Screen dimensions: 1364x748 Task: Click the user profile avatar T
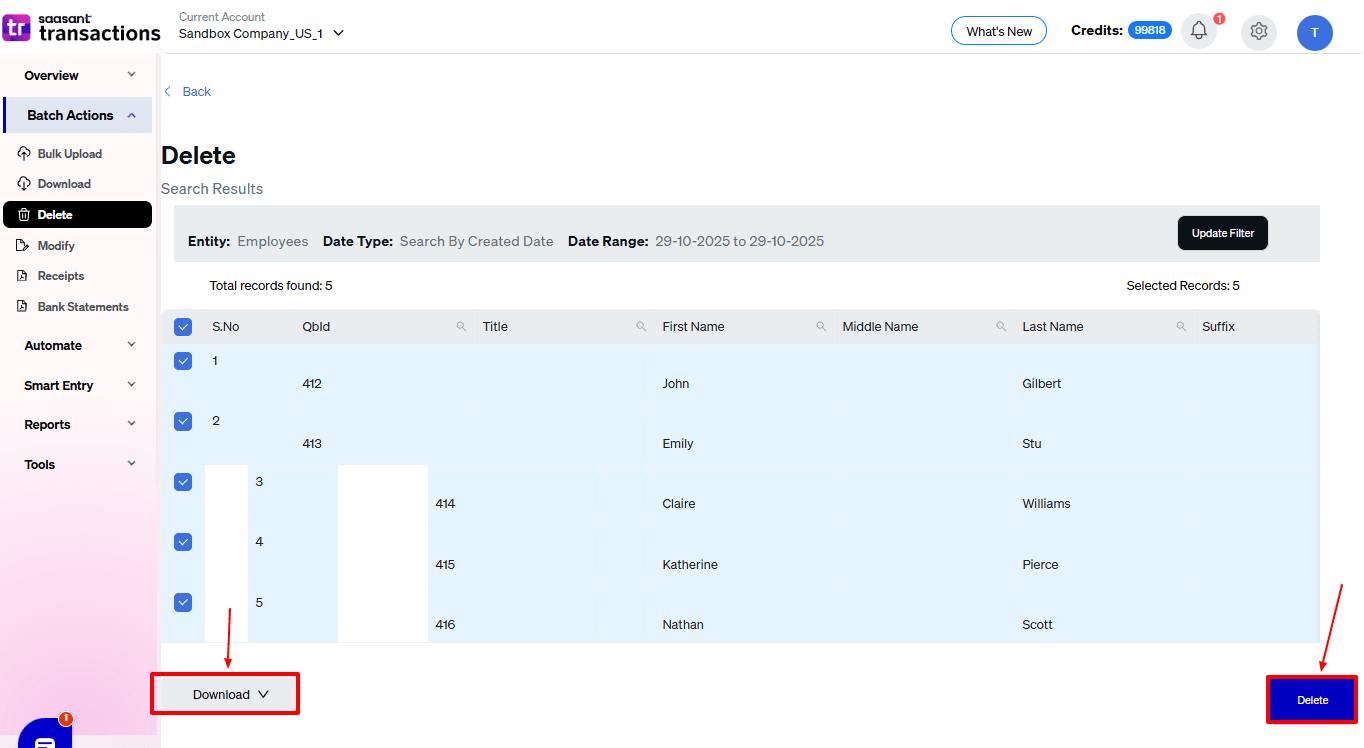tap(1314, 33)
